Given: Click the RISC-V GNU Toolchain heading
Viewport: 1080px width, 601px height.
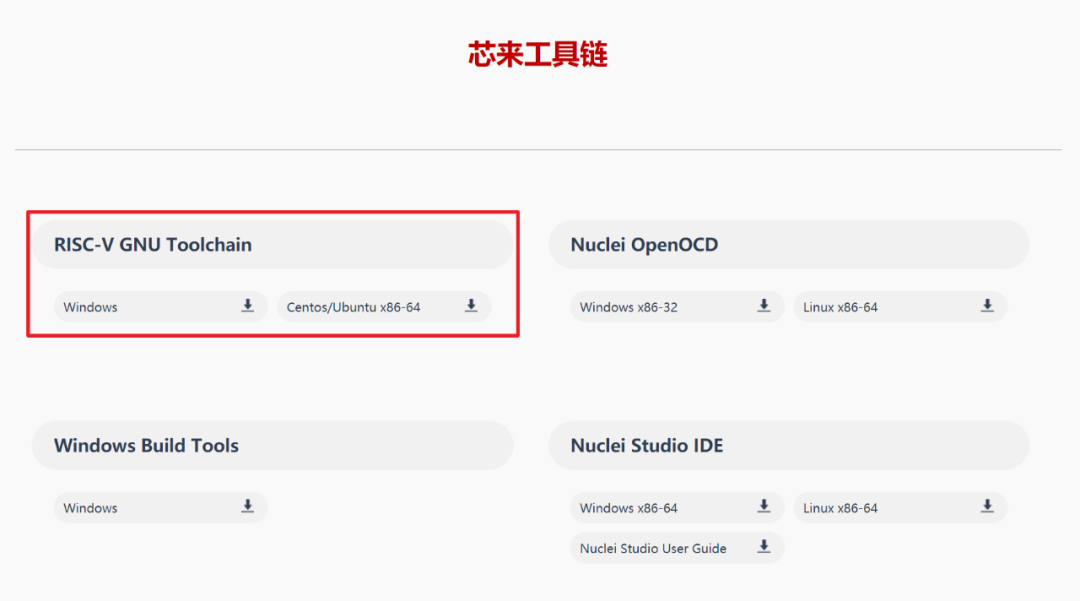Looking at the screenshot, I should (x=153, y=244).
